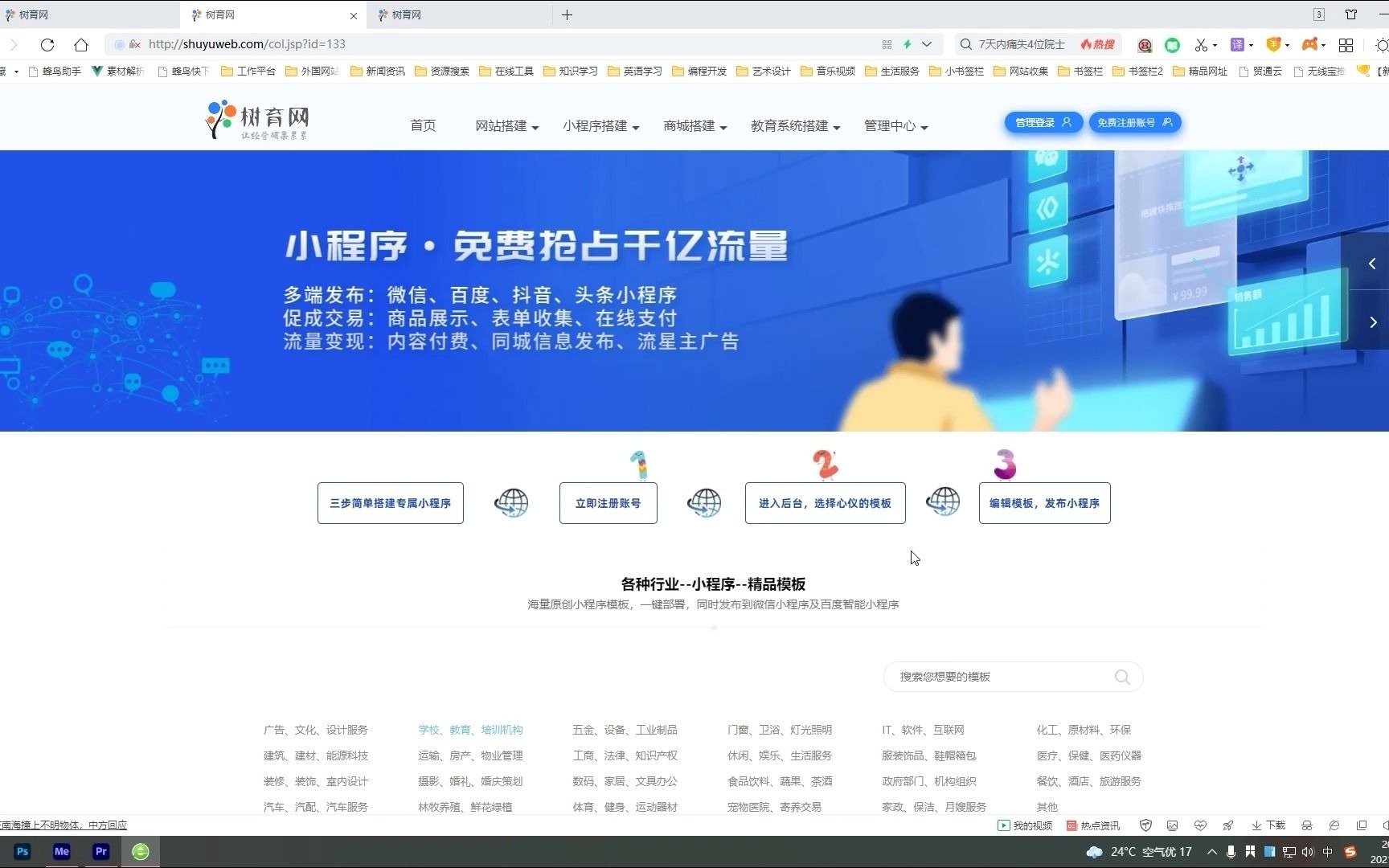Select IT、软件、互联网 category
Screen dimensions: 1389x868
click(x=923, y=730)
